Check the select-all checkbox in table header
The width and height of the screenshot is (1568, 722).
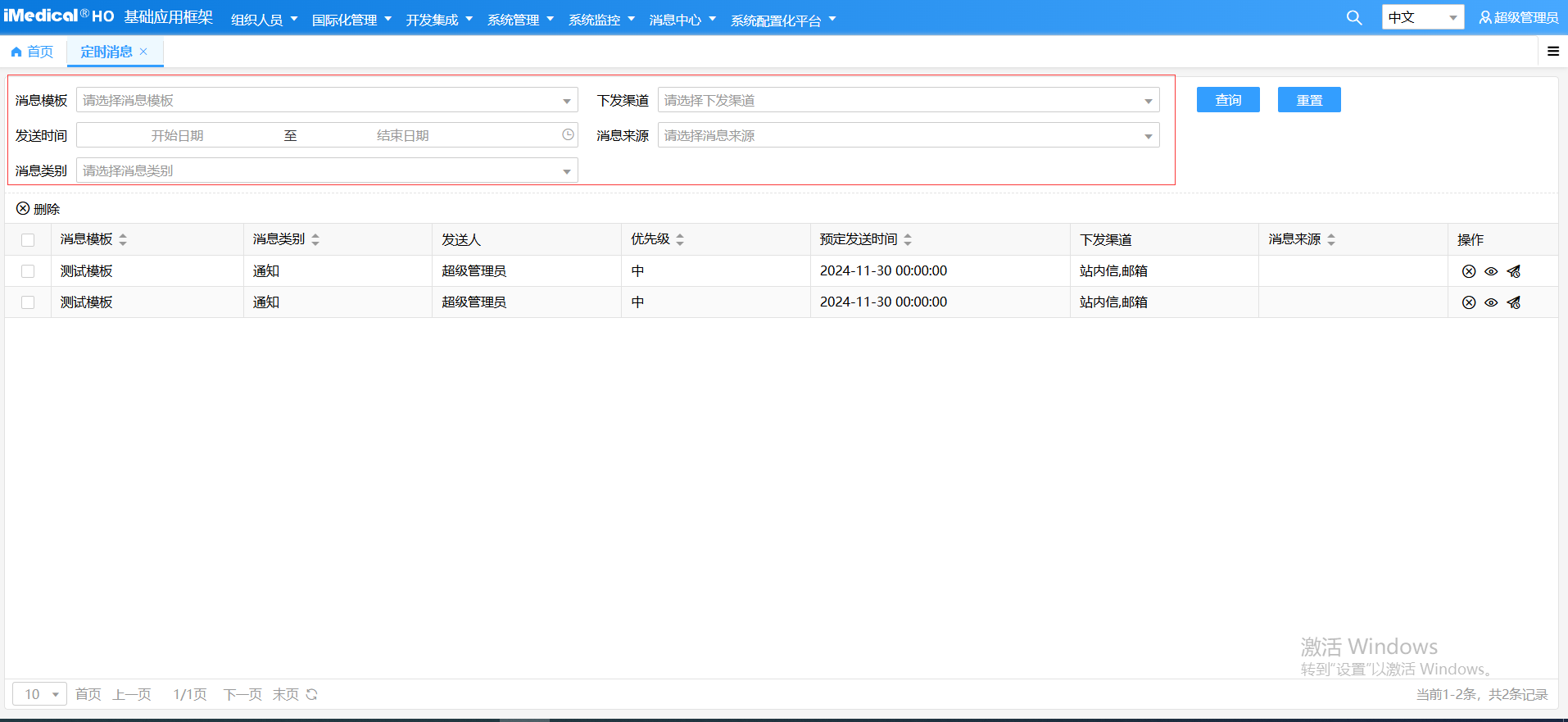point(28,240)
